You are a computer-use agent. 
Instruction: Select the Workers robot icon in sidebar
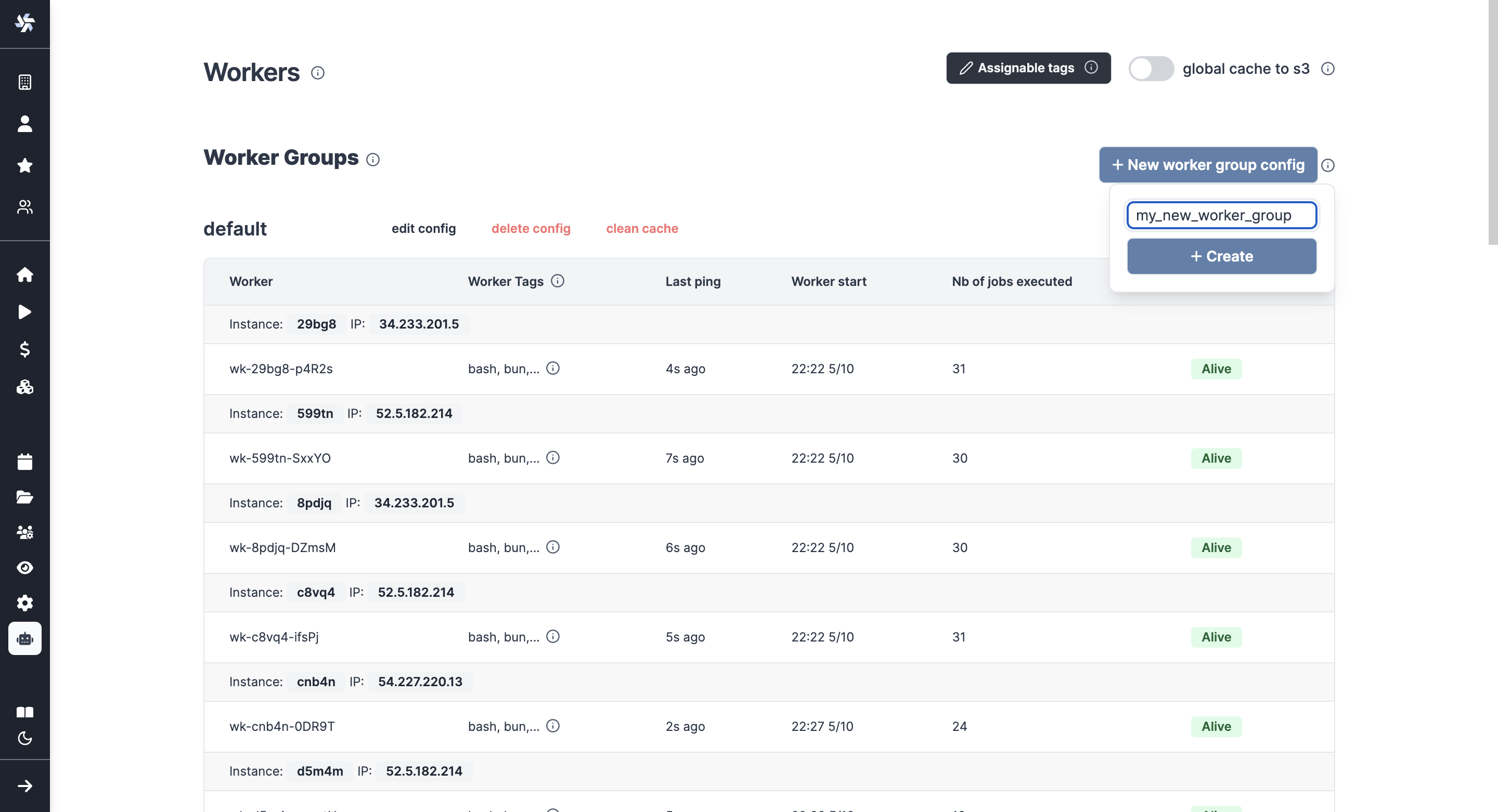click(25, 638)
